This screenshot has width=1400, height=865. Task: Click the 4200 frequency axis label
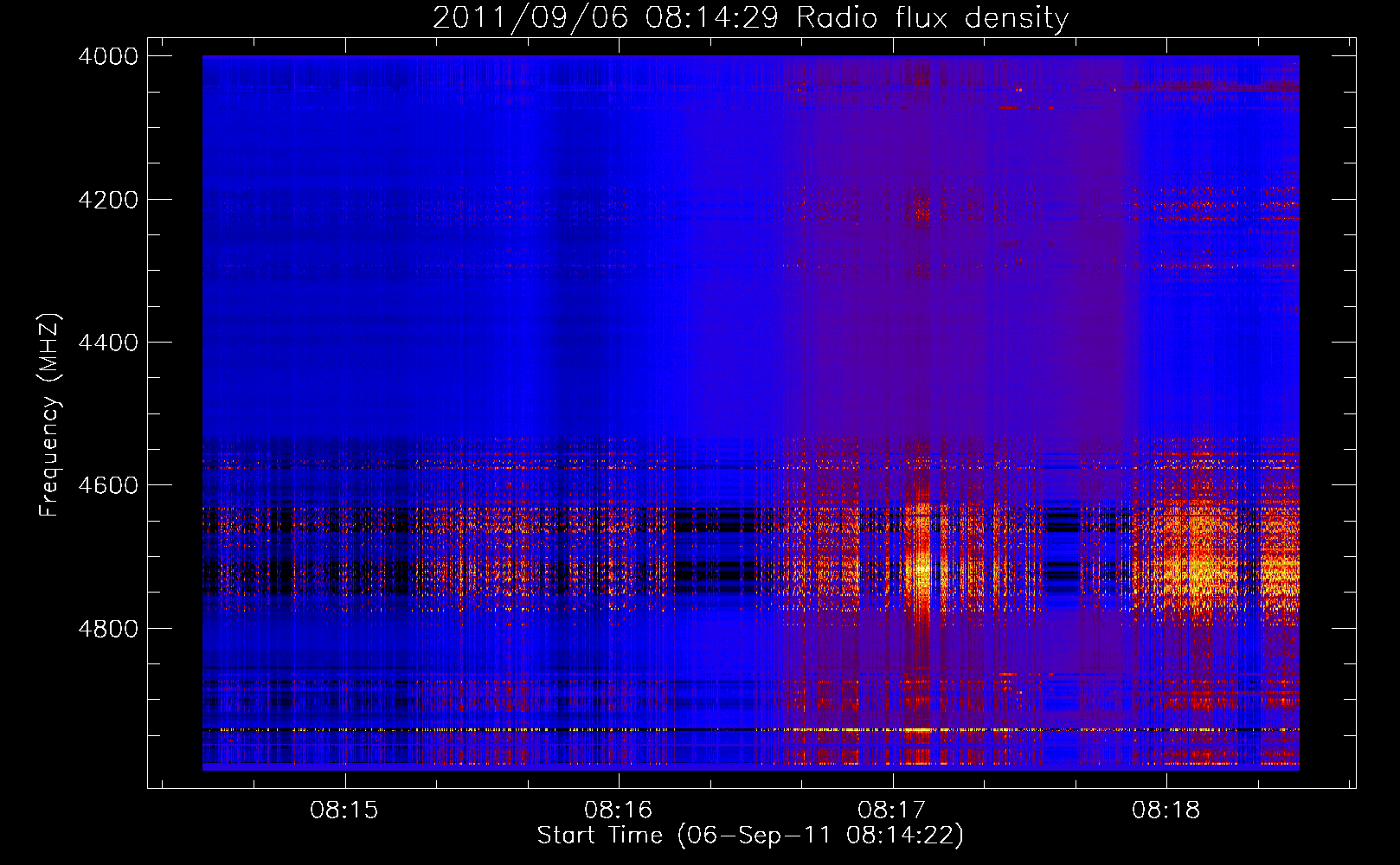pyautogui.click(x=108, y=200)
